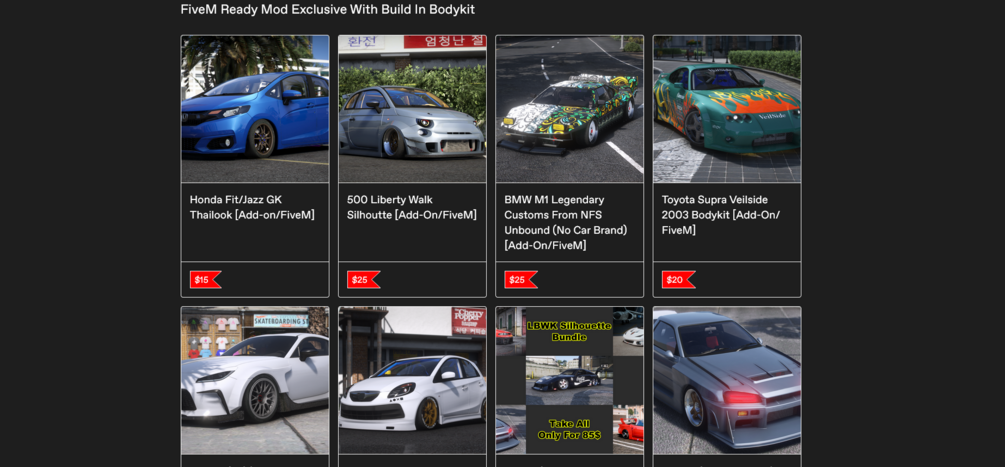Screen dimensions: 1005x467
Task: Open the 500 Liberty Walk Silhoutte car image
Action: (x=412, y=109)
